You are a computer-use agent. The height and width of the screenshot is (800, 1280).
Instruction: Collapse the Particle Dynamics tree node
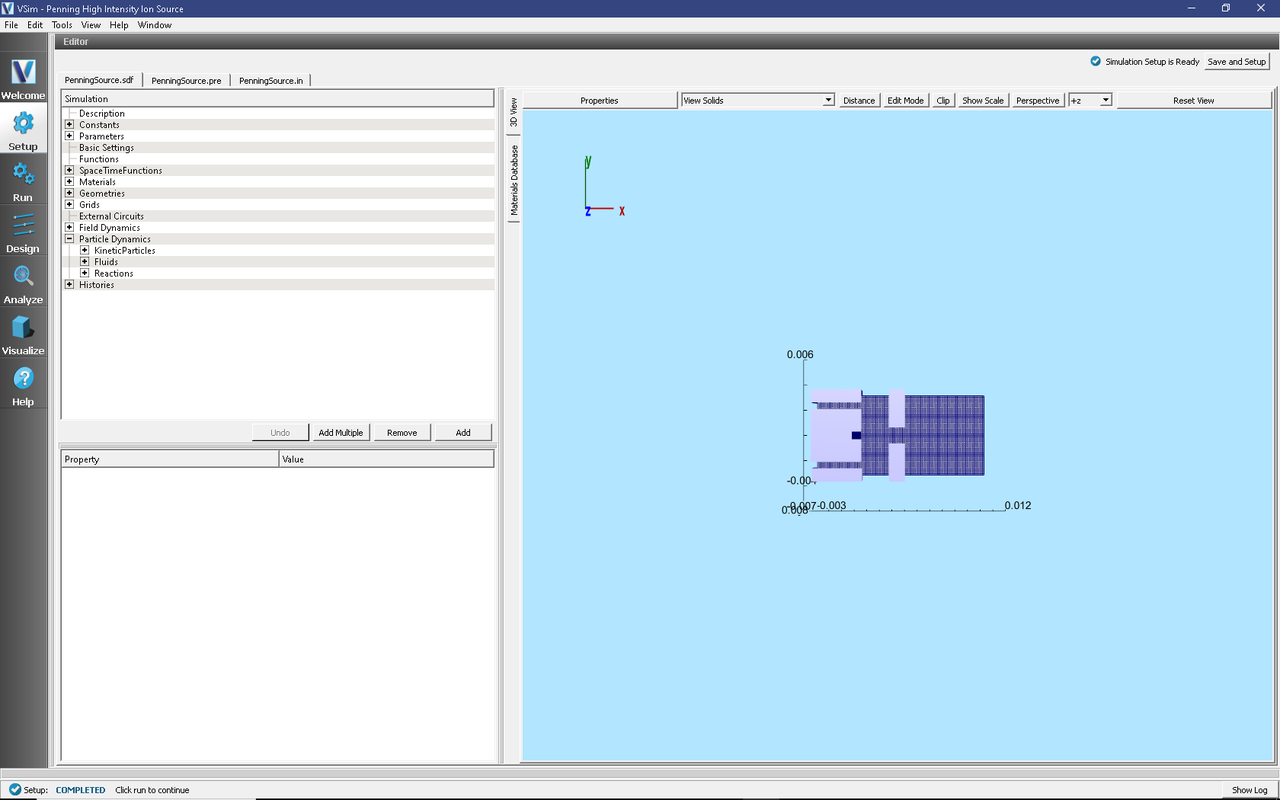tap(69, 239)
